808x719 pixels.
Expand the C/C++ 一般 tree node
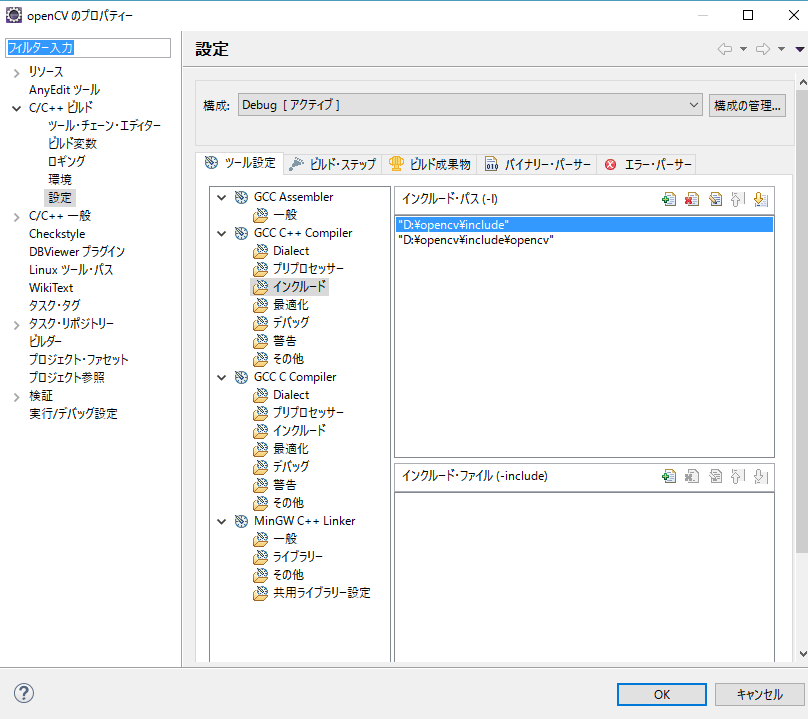click(16, 216)
